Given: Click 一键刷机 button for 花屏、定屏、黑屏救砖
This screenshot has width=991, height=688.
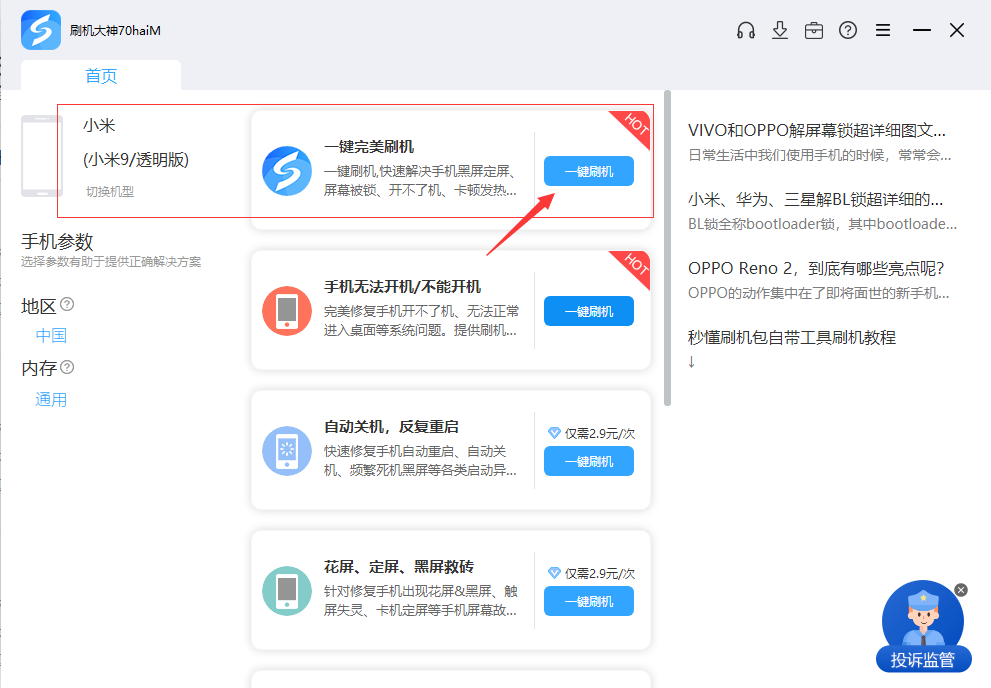Looking at the screenshot, I should click(589, 601).
